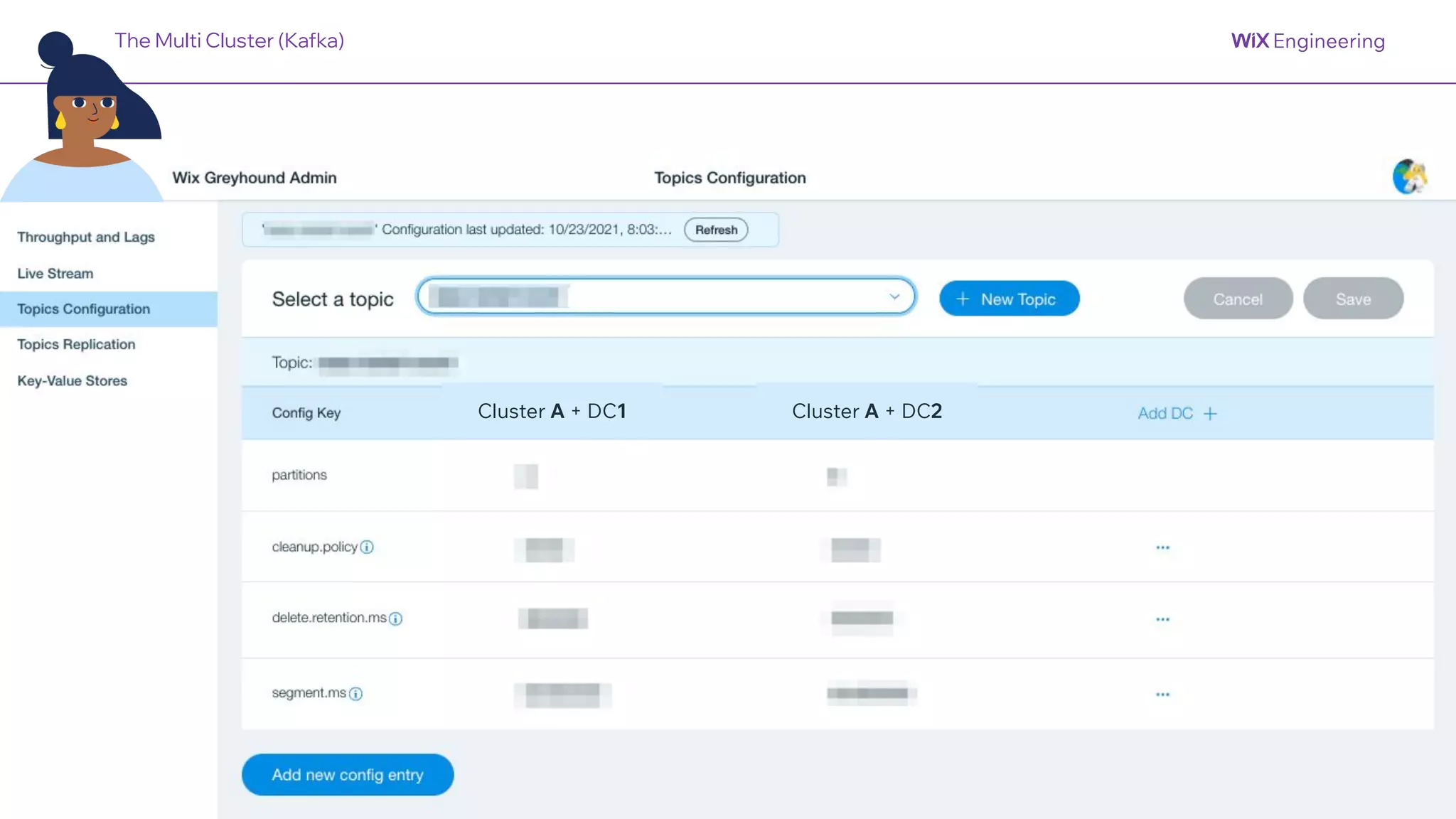Open the segment.ms row options menu
The width and height of the screenshot is (1456, 819).
pyautogui.click(x=1162, y=695)
